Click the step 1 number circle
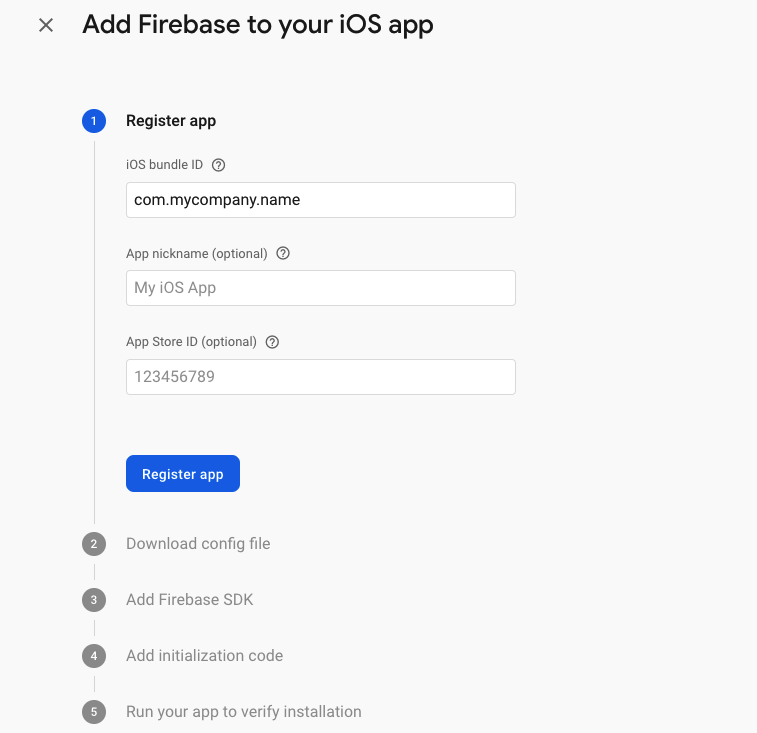 94,121
